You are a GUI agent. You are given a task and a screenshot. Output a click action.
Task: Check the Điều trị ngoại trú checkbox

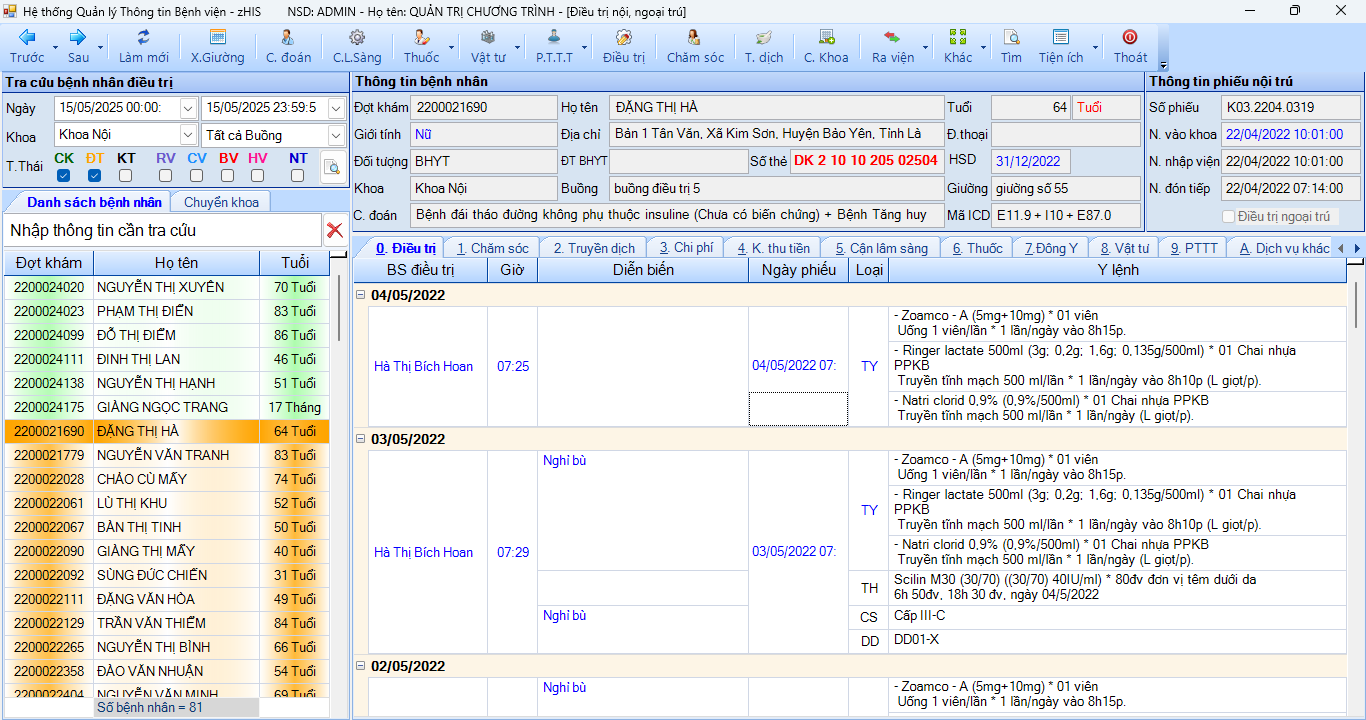(1228, 214)
